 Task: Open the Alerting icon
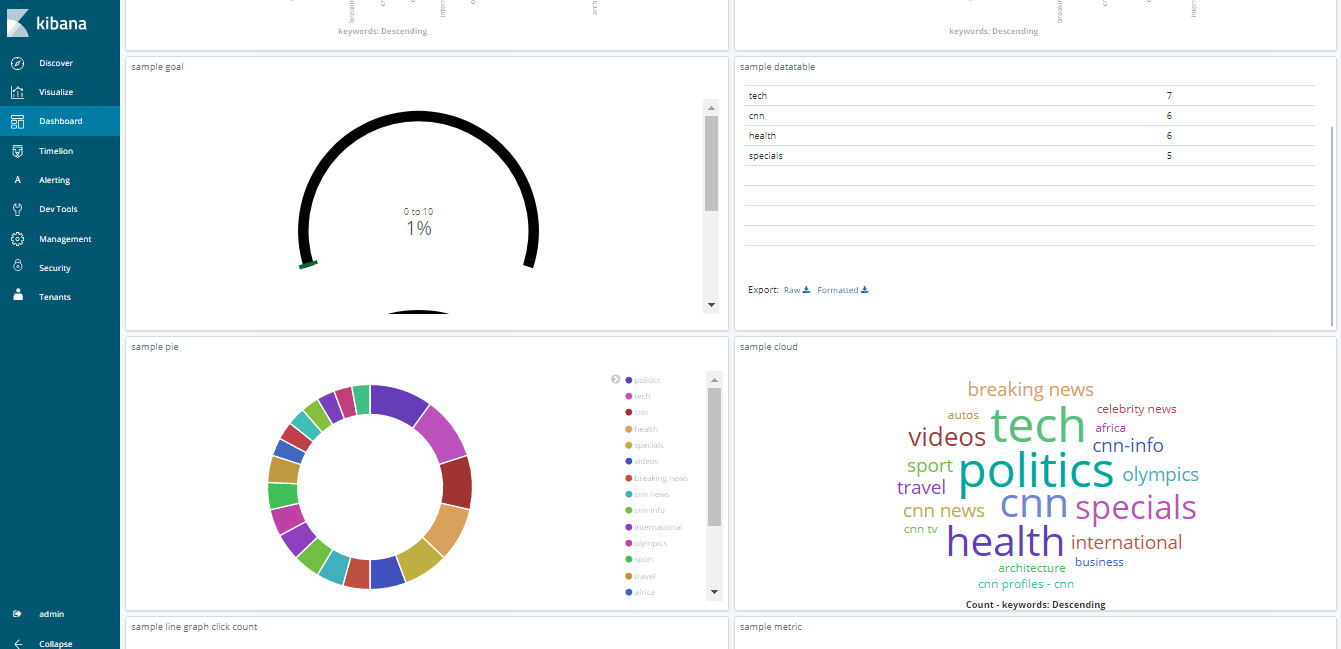click(17, 180)
